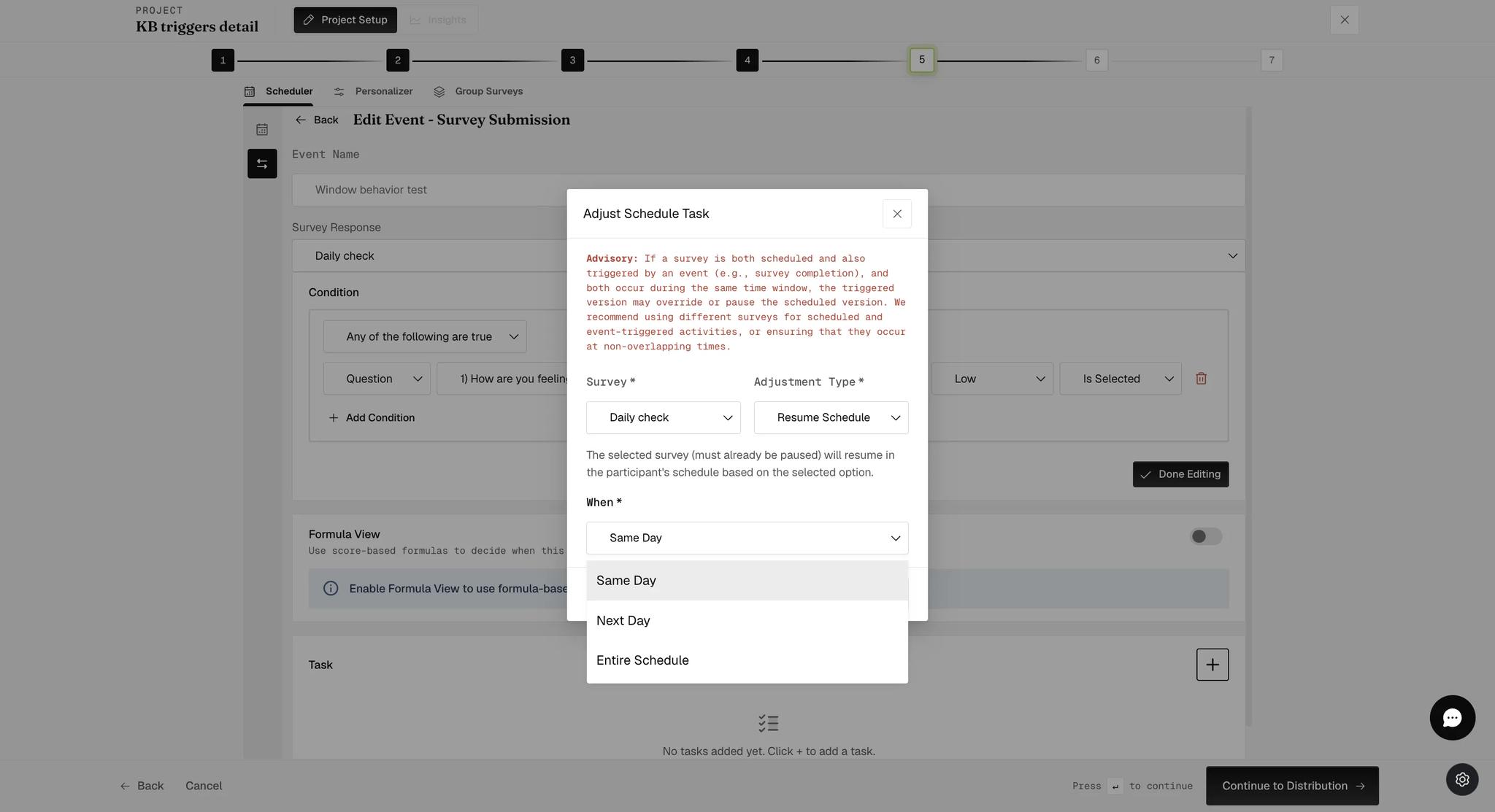Go to step 1 in progress bar
1495x812 pixels.
point(223,60)
